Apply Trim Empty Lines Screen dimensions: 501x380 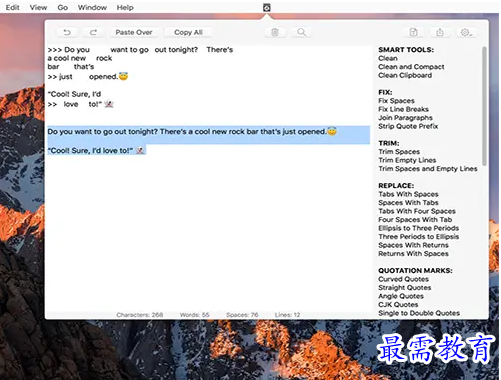[407, 160]
